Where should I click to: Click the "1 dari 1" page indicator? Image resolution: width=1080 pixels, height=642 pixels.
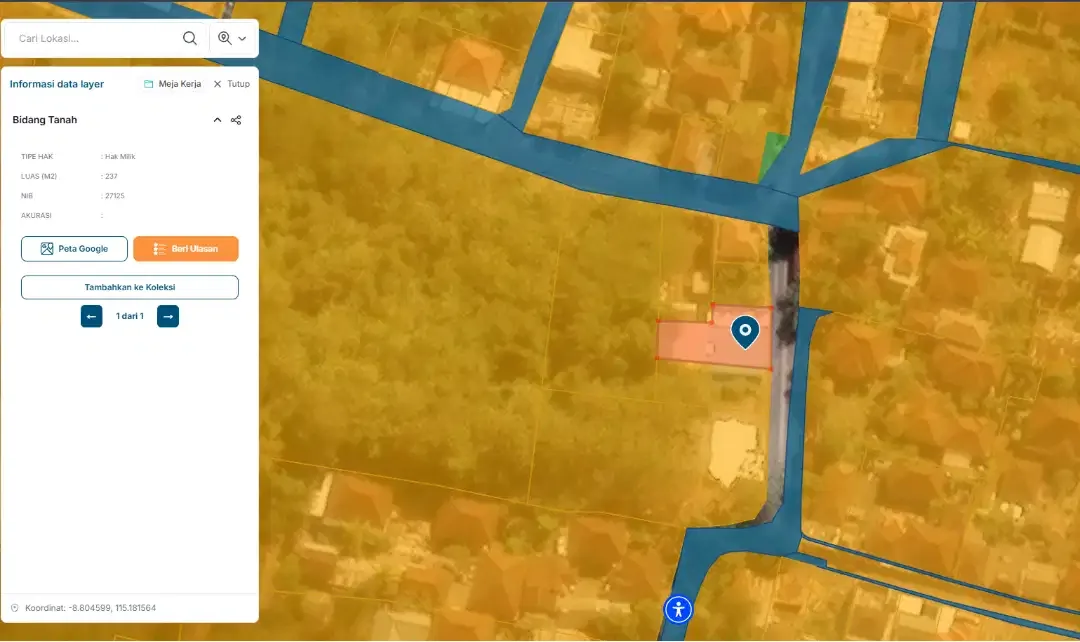click(129, 316)
